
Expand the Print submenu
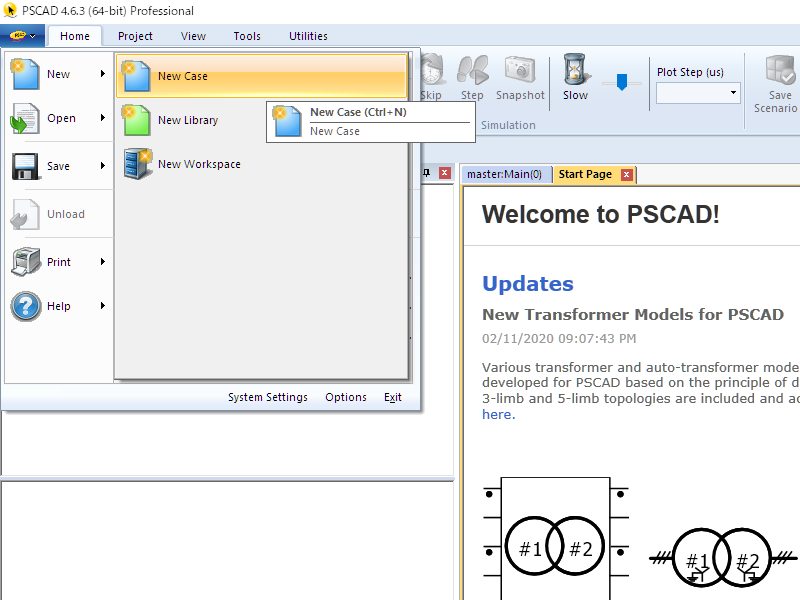pos(60,262)
